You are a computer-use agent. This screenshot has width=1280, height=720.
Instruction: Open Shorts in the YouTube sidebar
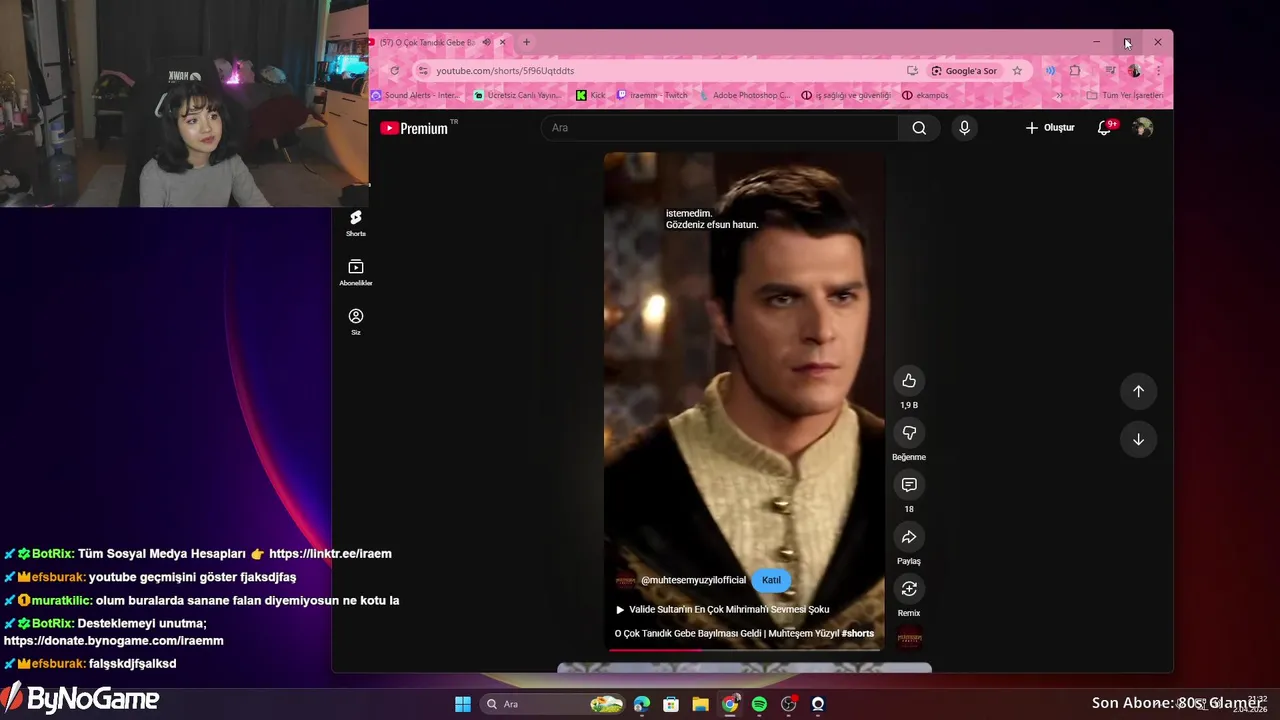(356, 224)
